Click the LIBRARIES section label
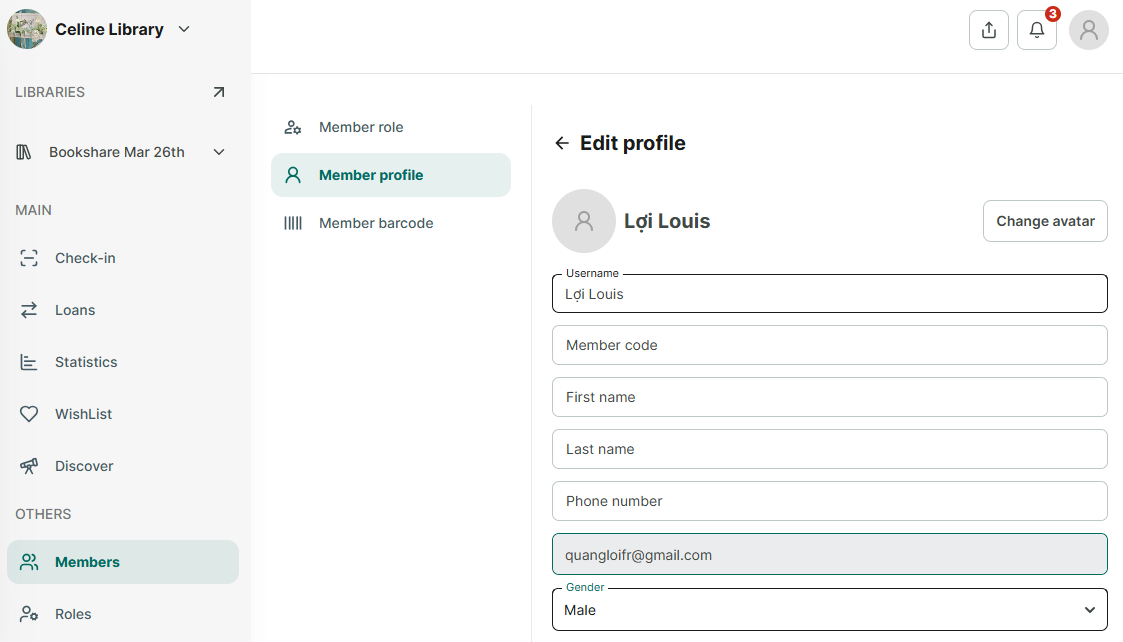Image resolution: width=1123 pixels, height=642 pixels. [50, 92]
